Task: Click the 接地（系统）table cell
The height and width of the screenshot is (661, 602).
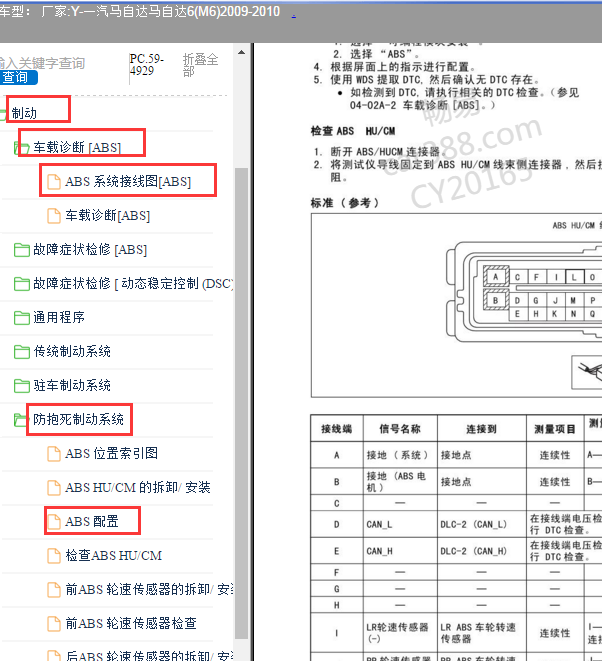Action: (x=400, y=455)
